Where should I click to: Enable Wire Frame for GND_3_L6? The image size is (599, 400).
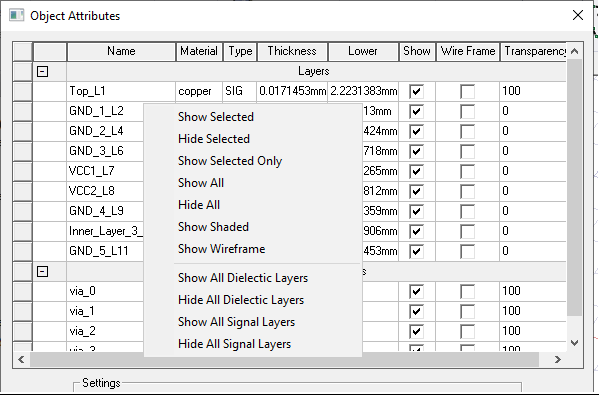468,151
